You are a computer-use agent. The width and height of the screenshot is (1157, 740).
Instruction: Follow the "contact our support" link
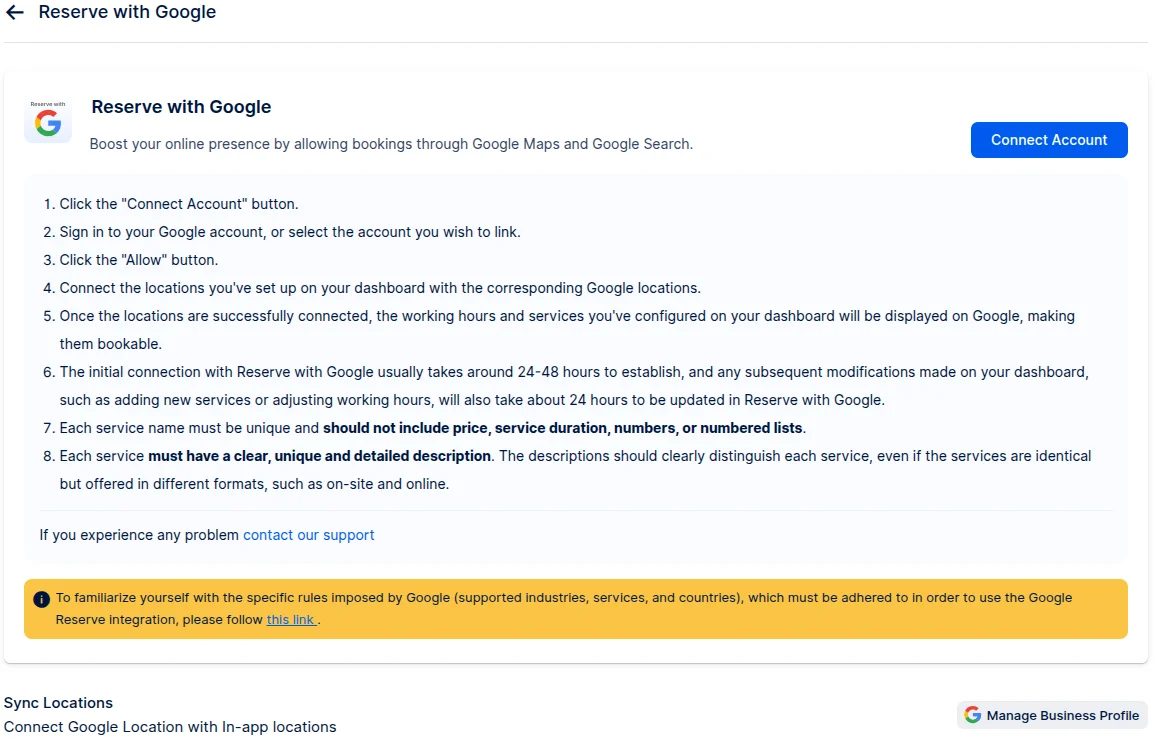pyautogui.click(x=308, y=535)
